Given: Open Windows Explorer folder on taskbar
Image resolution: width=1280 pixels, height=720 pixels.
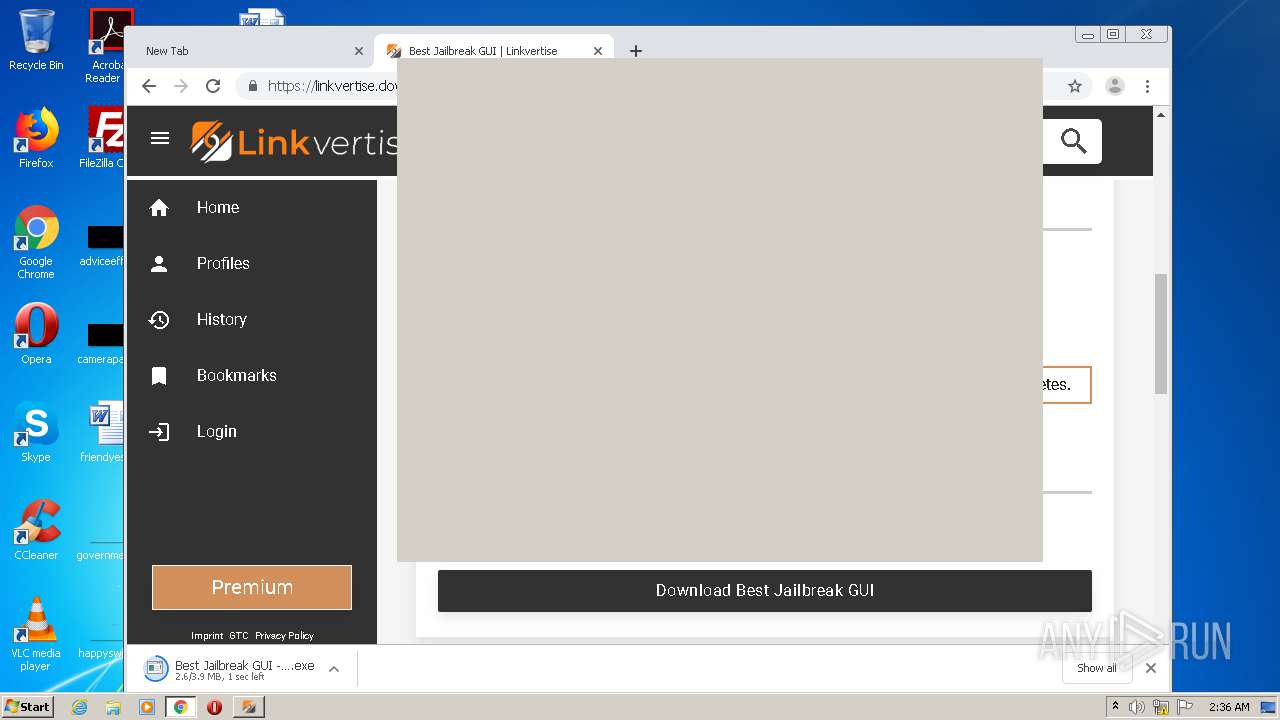Looking at the screenshot, I should pos(113,707).
